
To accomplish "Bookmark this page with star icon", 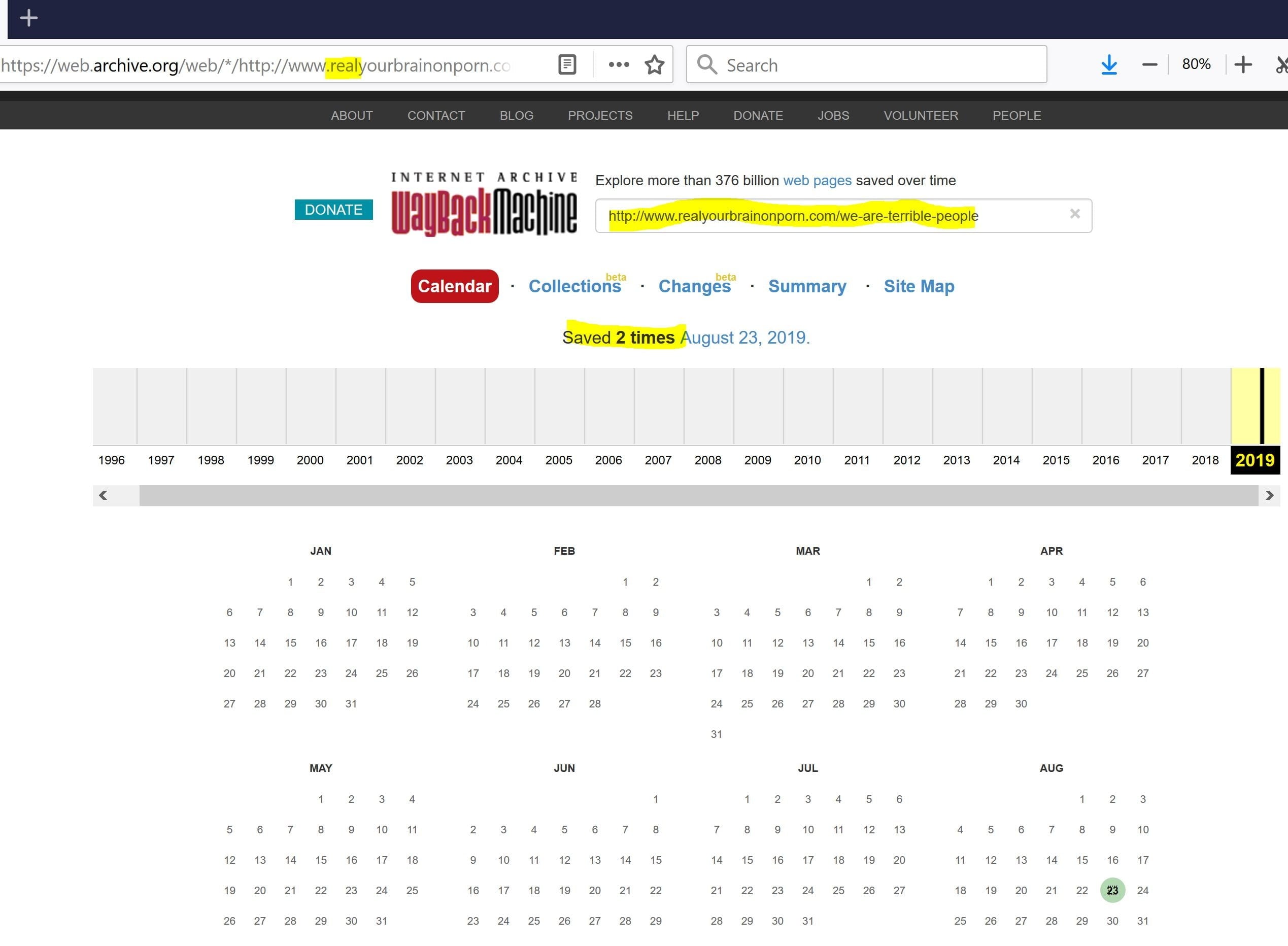I will [x=654, y=65].
